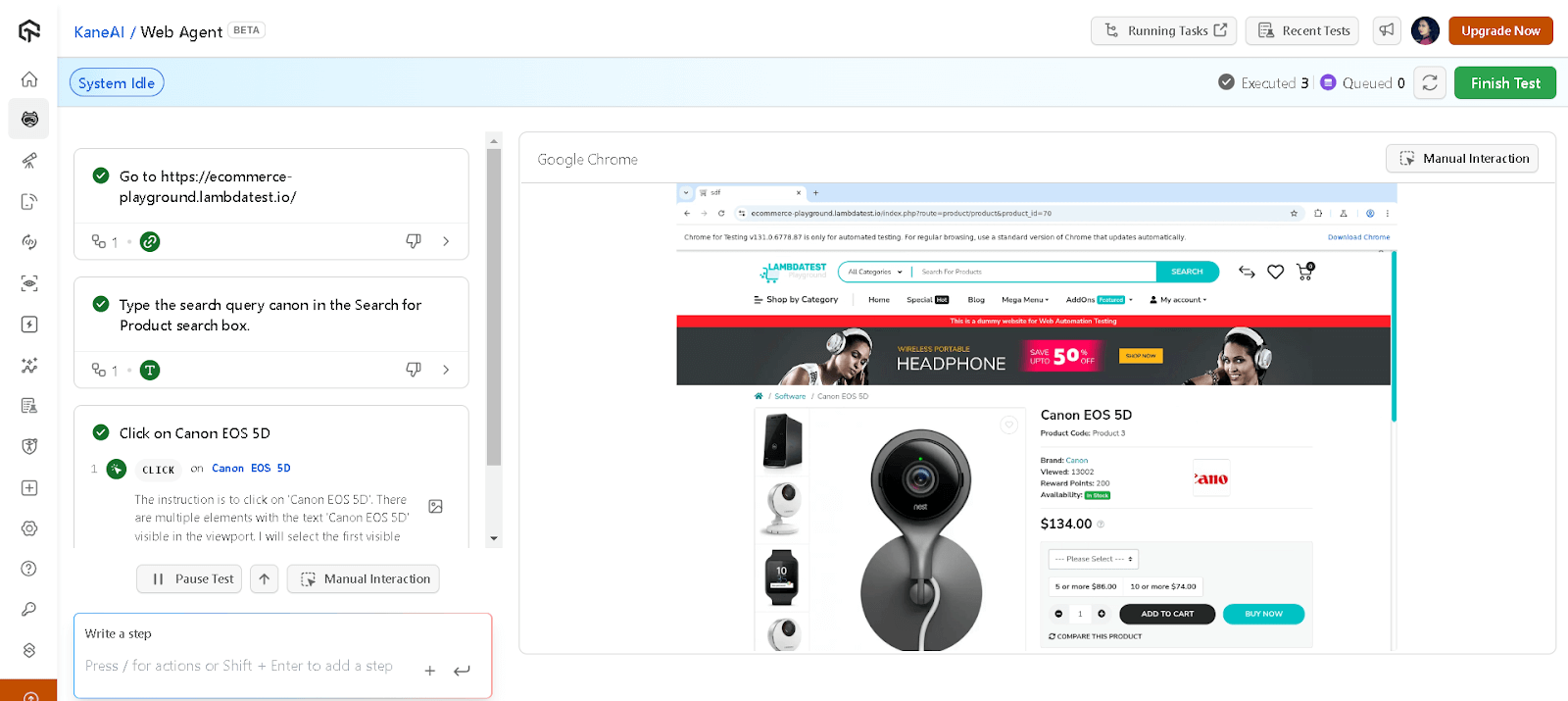
Task: Click the ADD TO CART button
Action: [1167, 614]
